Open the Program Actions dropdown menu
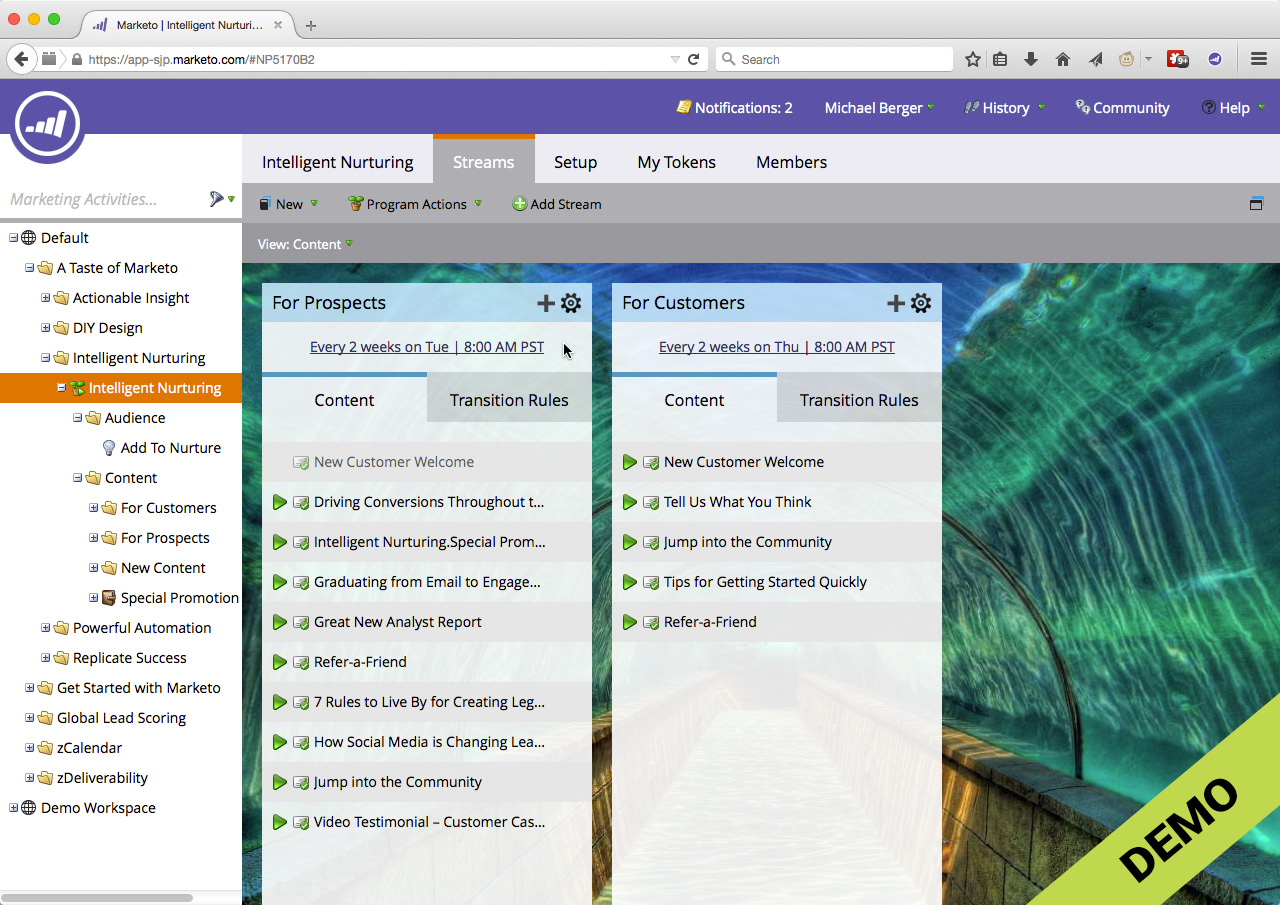 tap(415, 204)
